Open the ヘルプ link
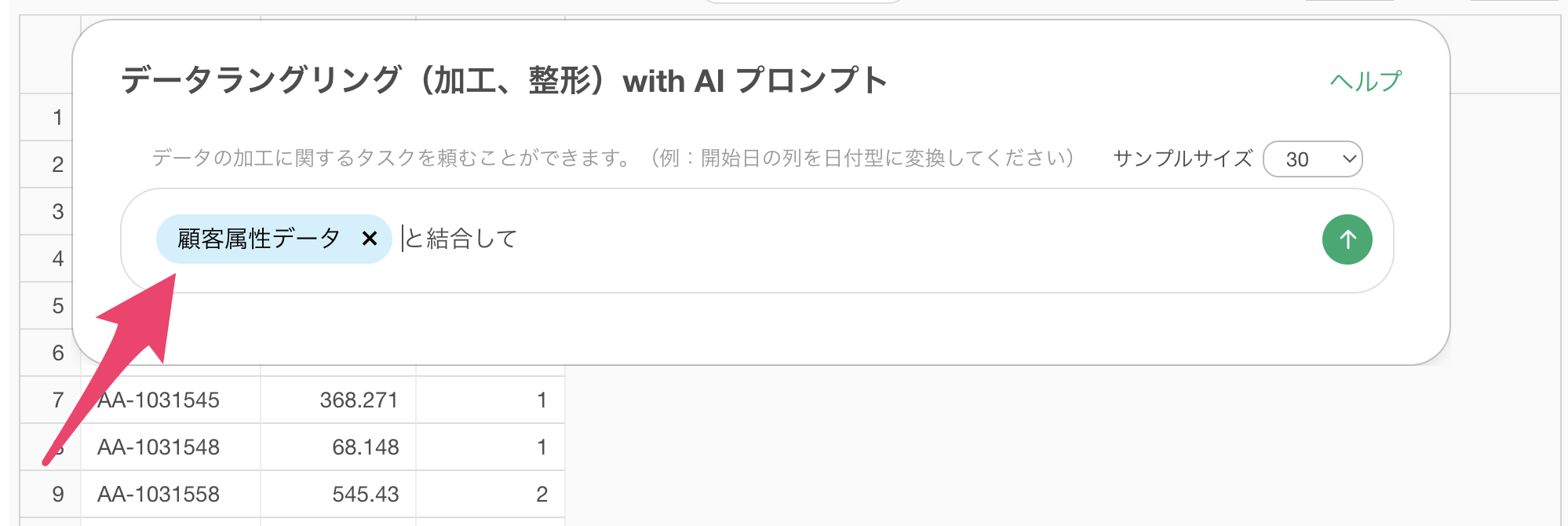1568x526 pixels. [x=1366, y=81]
